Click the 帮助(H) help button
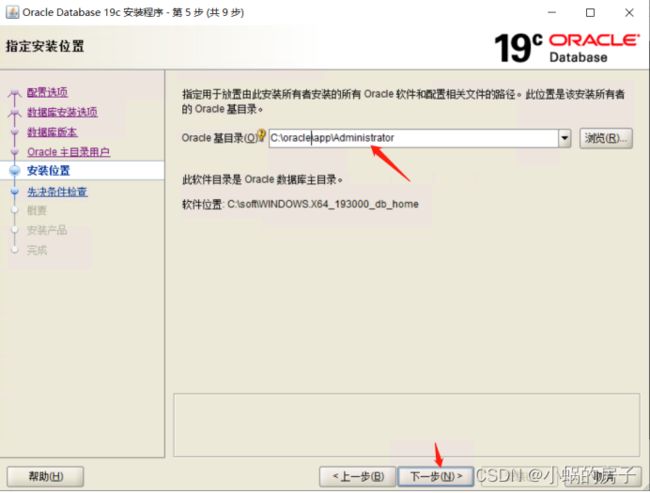Viewport: 650px width, 493px height. coord(46,476)
